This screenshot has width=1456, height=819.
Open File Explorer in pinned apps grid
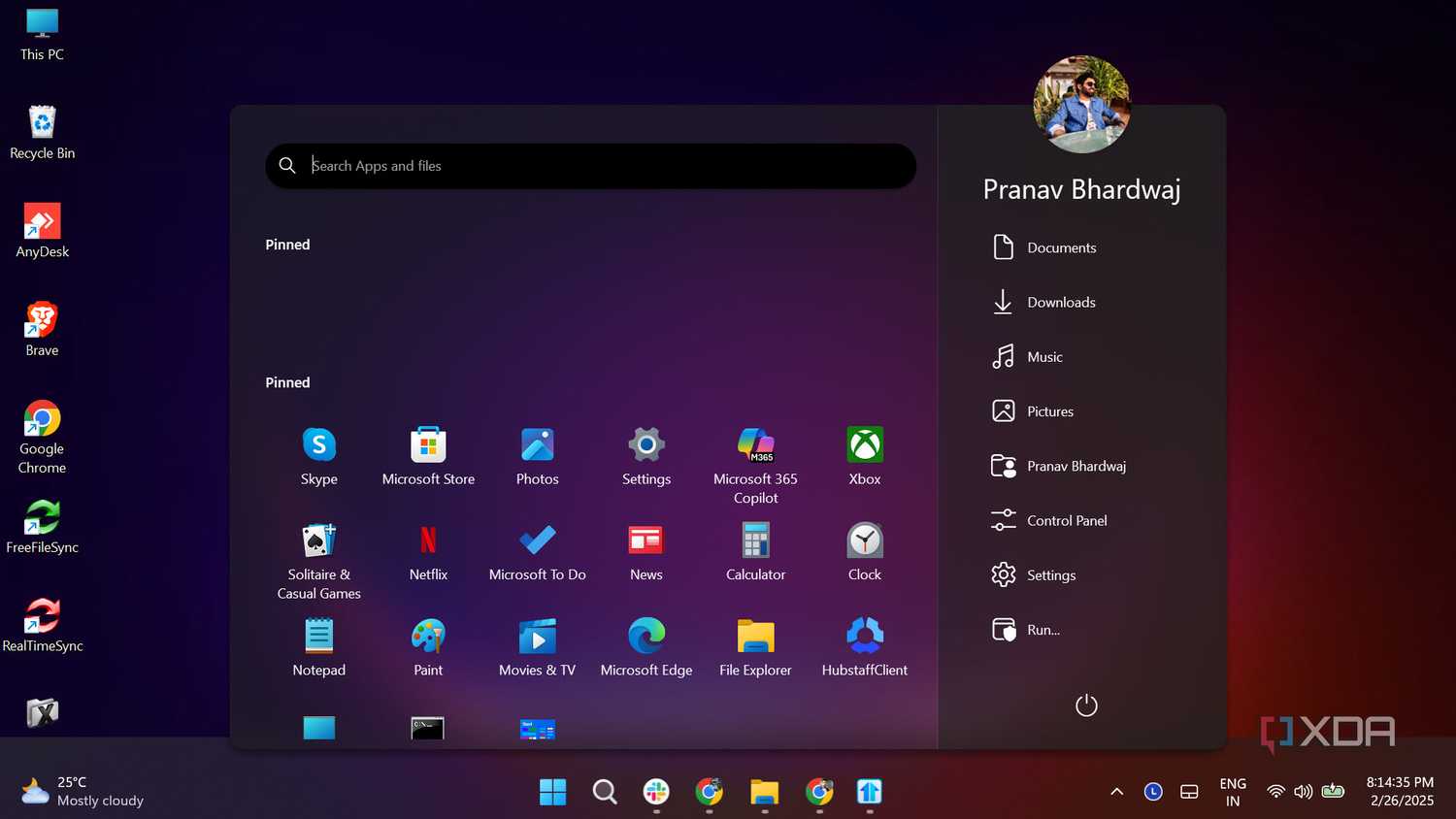[x=755, y=647]
